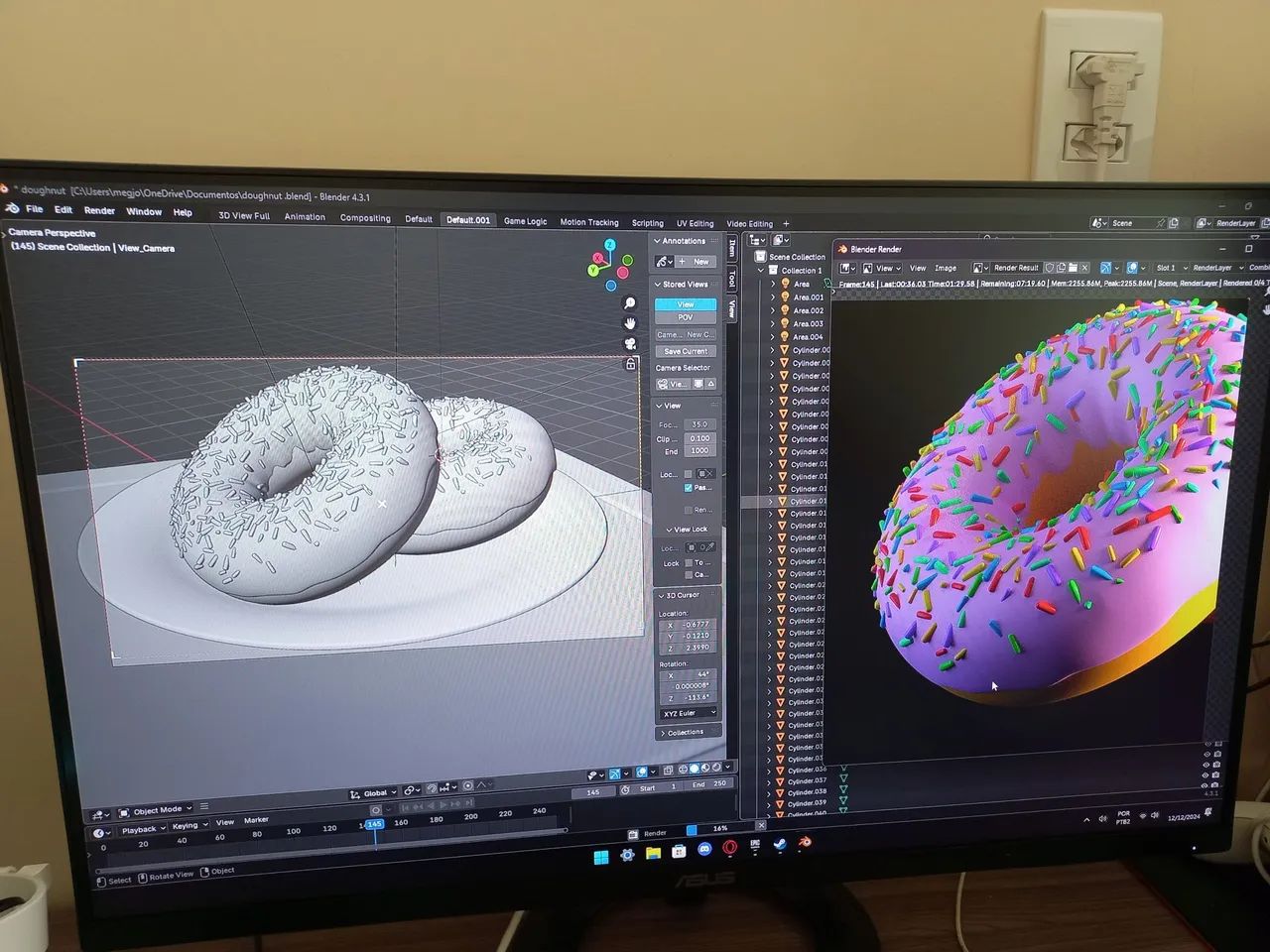Switch to the Compositing workspace tab

pyautogui.click(x=365, y=218)
